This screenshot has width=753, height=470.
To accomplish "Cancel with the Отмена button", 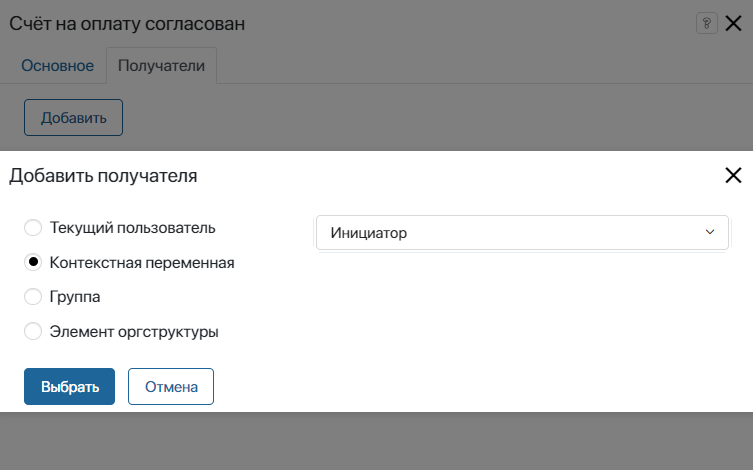I will click(x=170, y=386).
